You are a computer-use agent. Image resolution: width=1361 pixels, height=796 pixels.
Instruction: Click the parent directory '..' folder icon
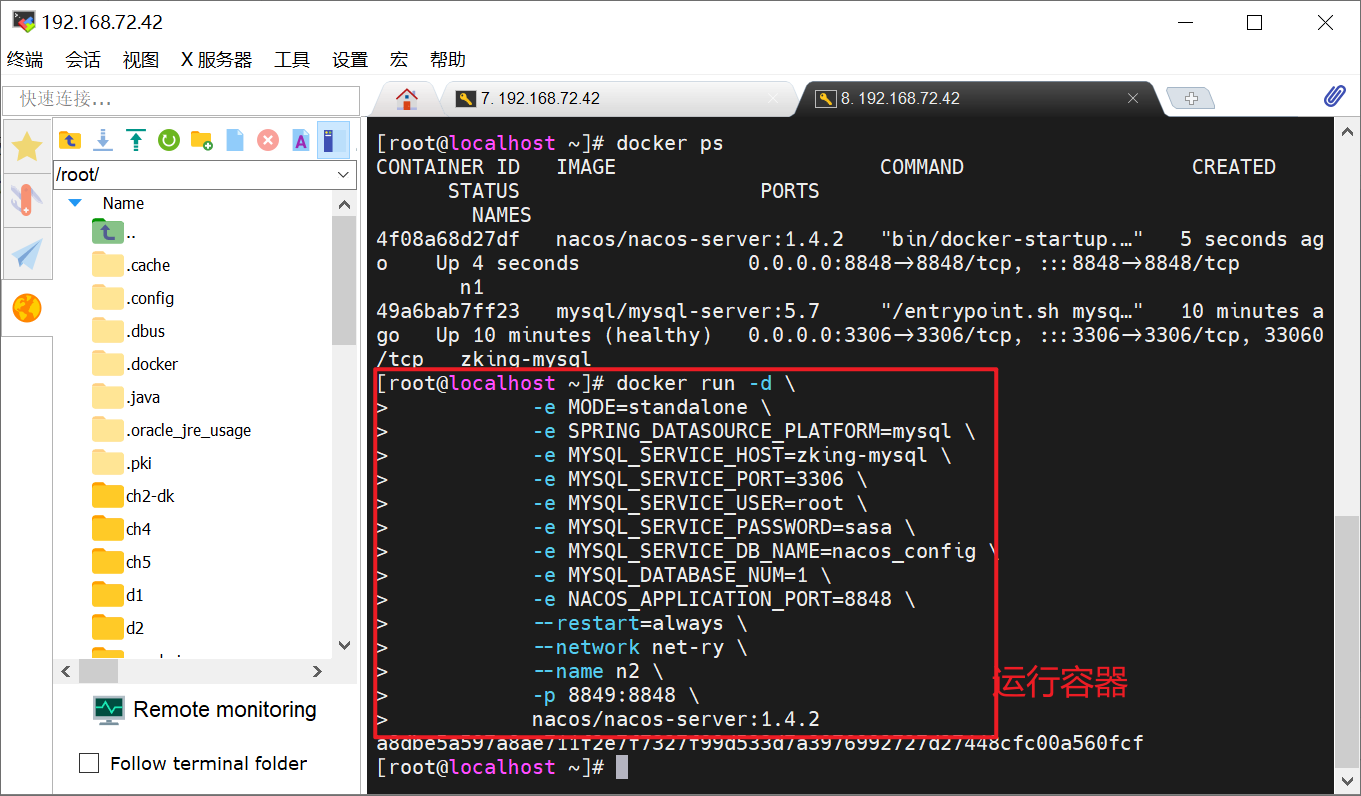point(107,232)
